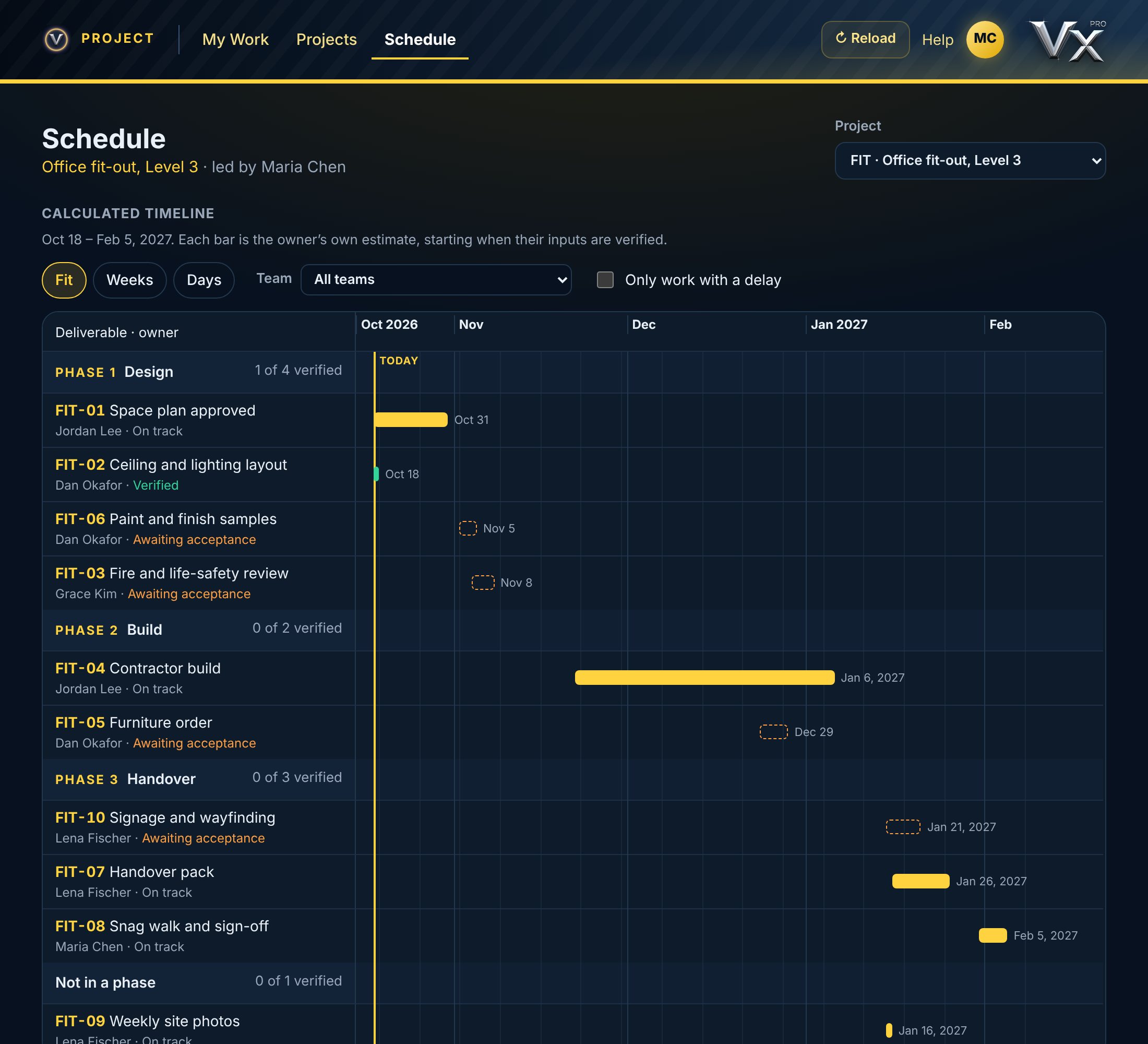Go to the Projects tab
Viewport: 1148px width, 1044px height.
point(326,39)
